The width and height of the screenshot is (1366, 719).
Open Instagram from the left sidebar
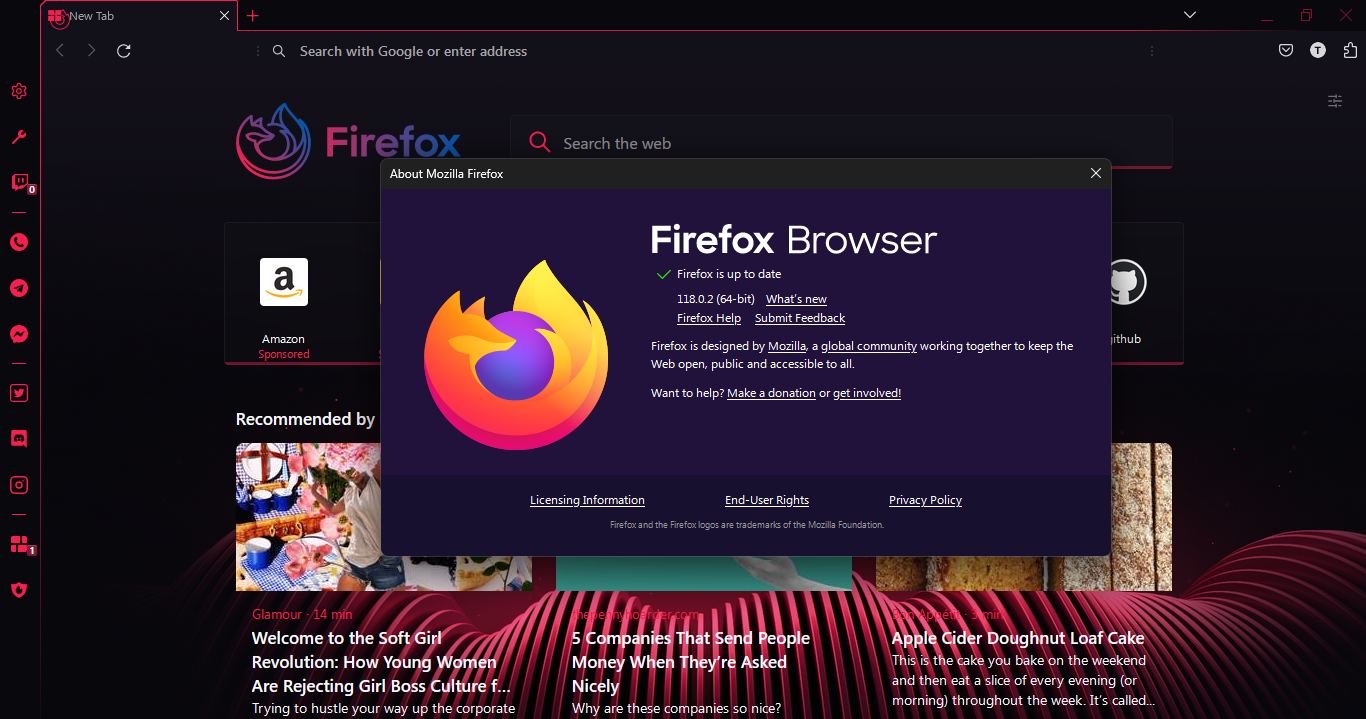[x=19, y=484]
